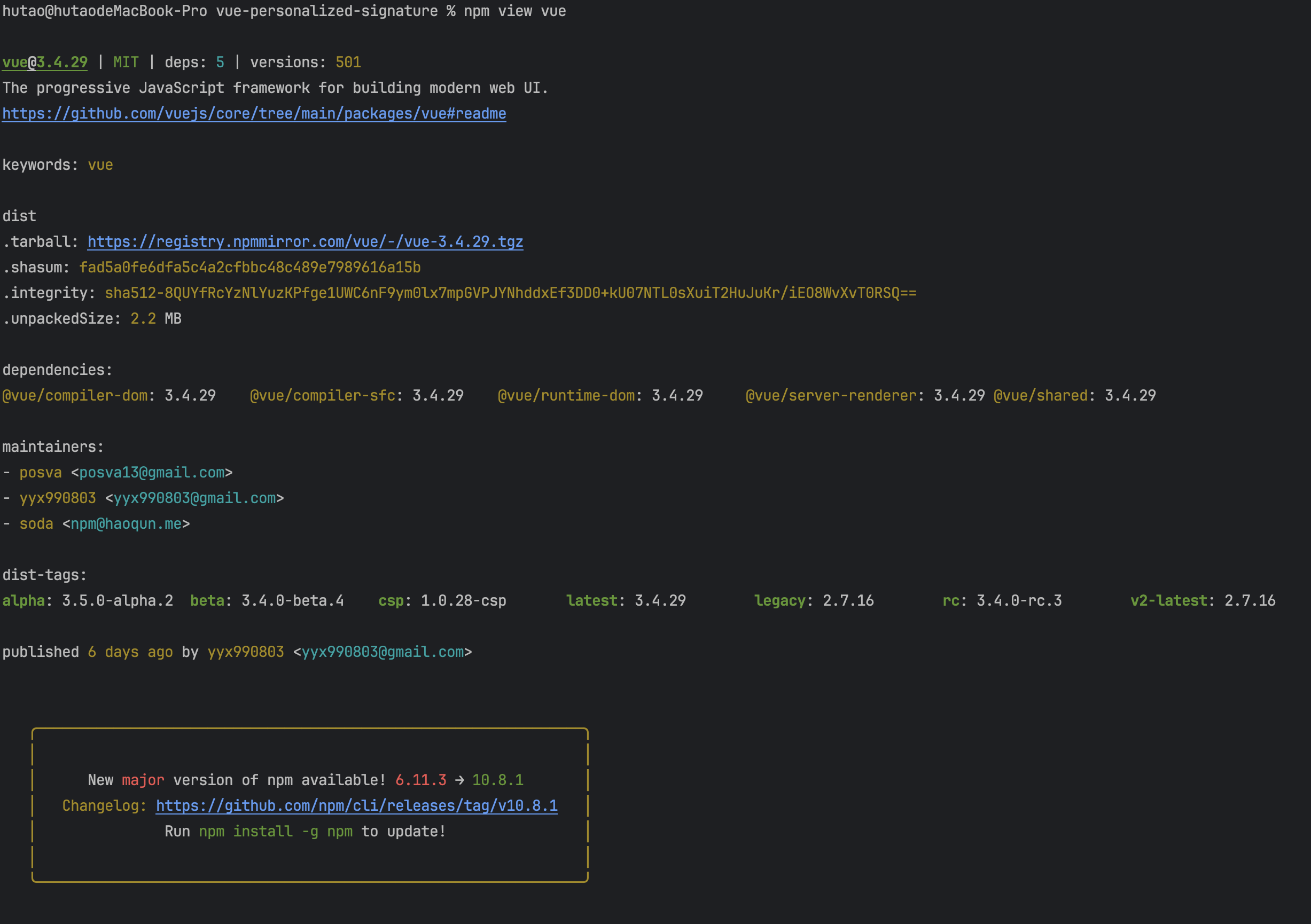This screenshot has height=924, width=1311.
Task: Open the vue-3.4.29.tgz tarball URL
Action: 305,242
